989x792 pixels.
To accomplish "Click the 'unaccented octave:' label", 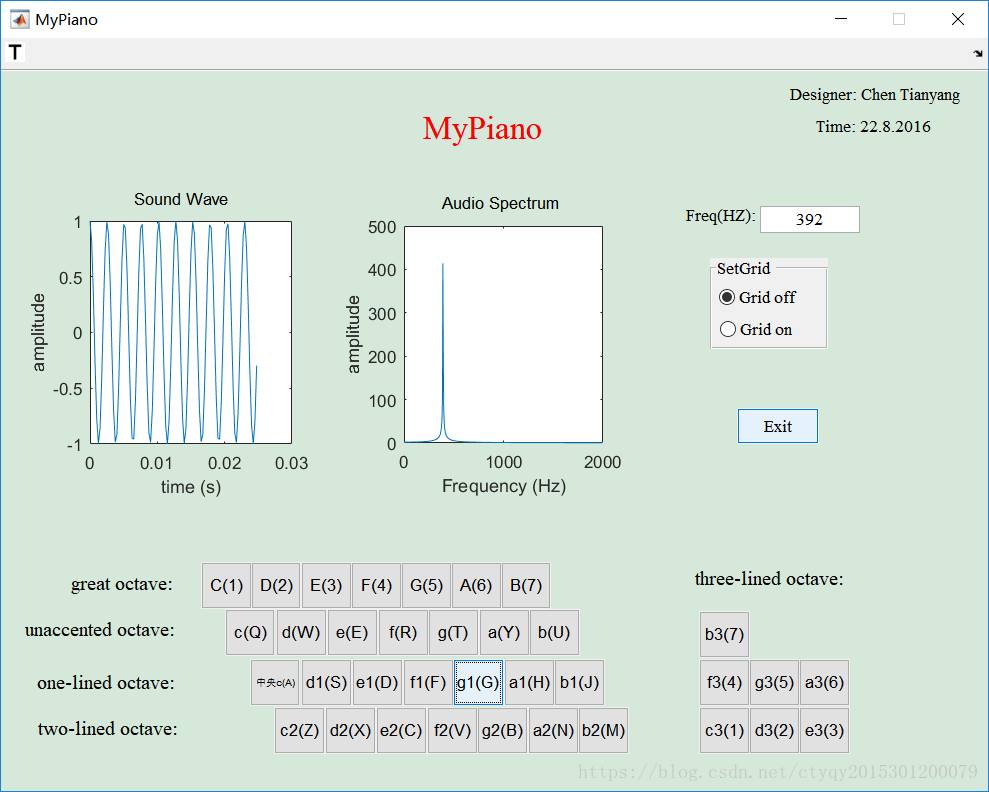I will tap(100, 630).
